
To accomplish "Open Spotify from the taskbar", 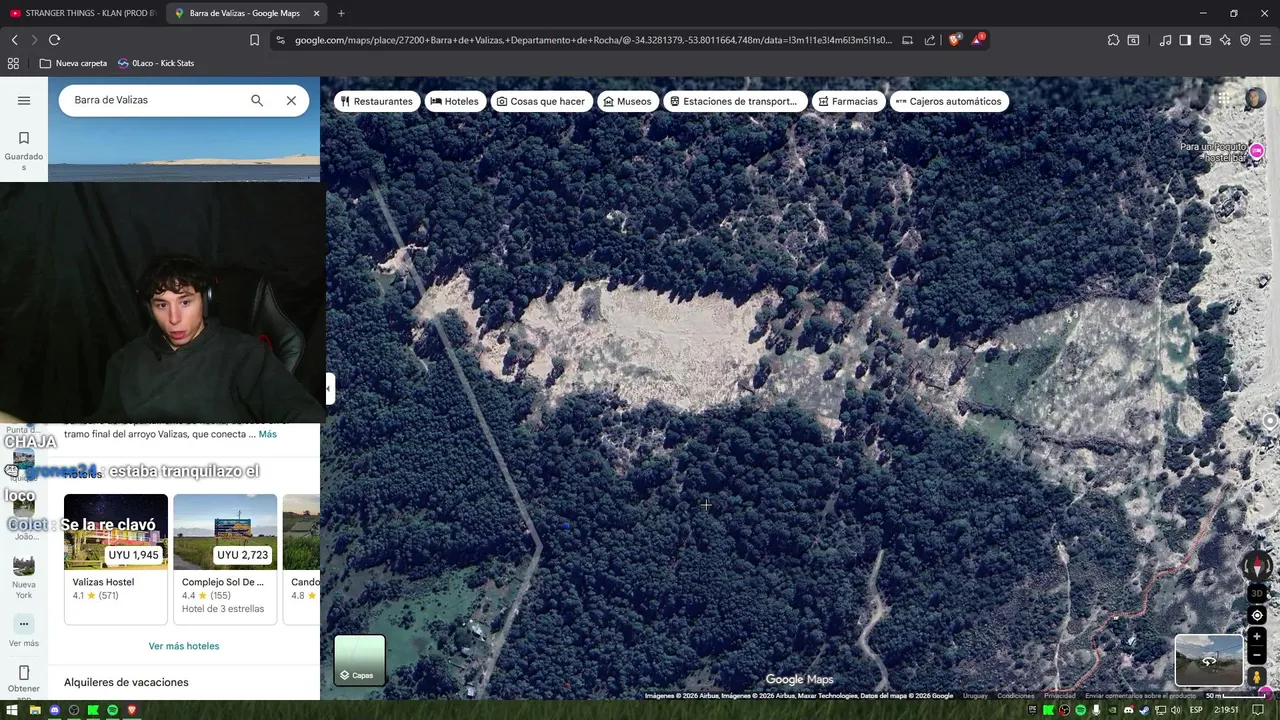I will pos(112,710).
